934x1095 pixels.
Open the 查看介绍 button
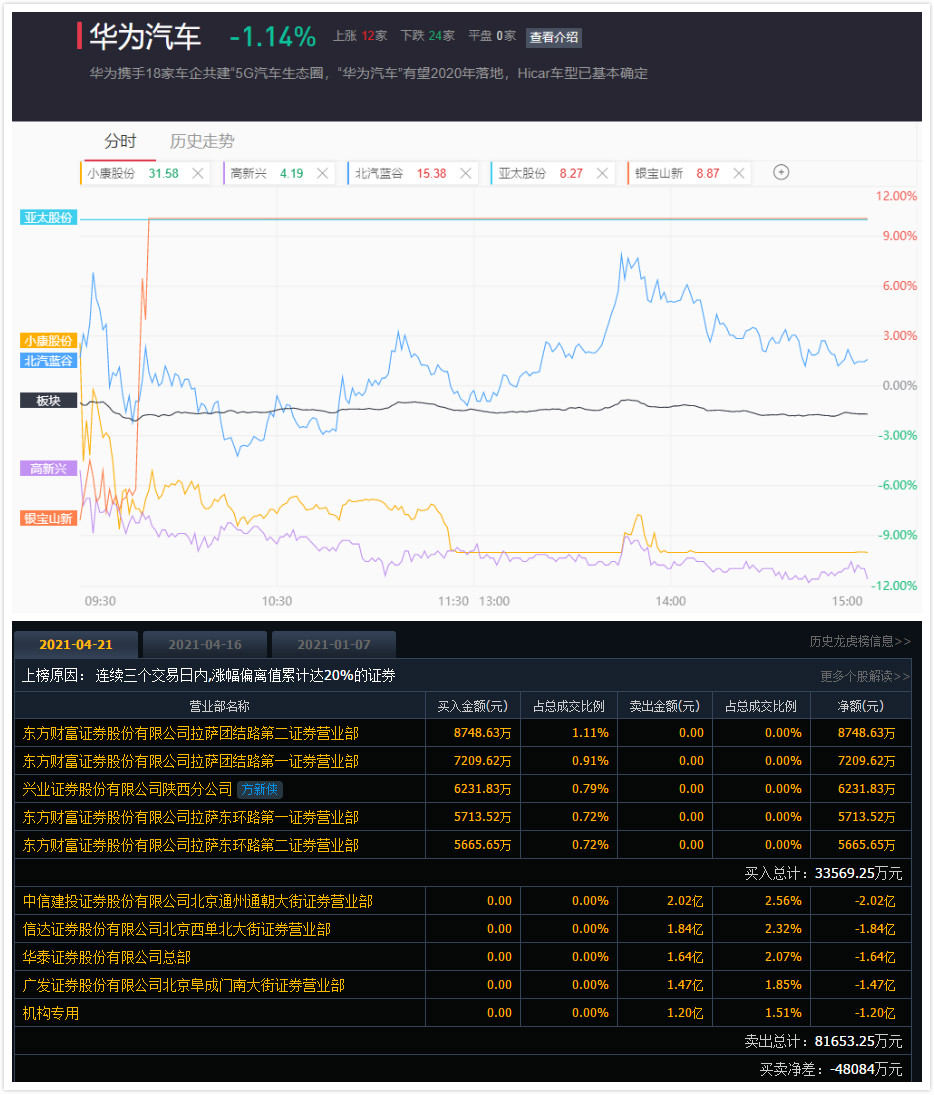[x=554, y=37]
